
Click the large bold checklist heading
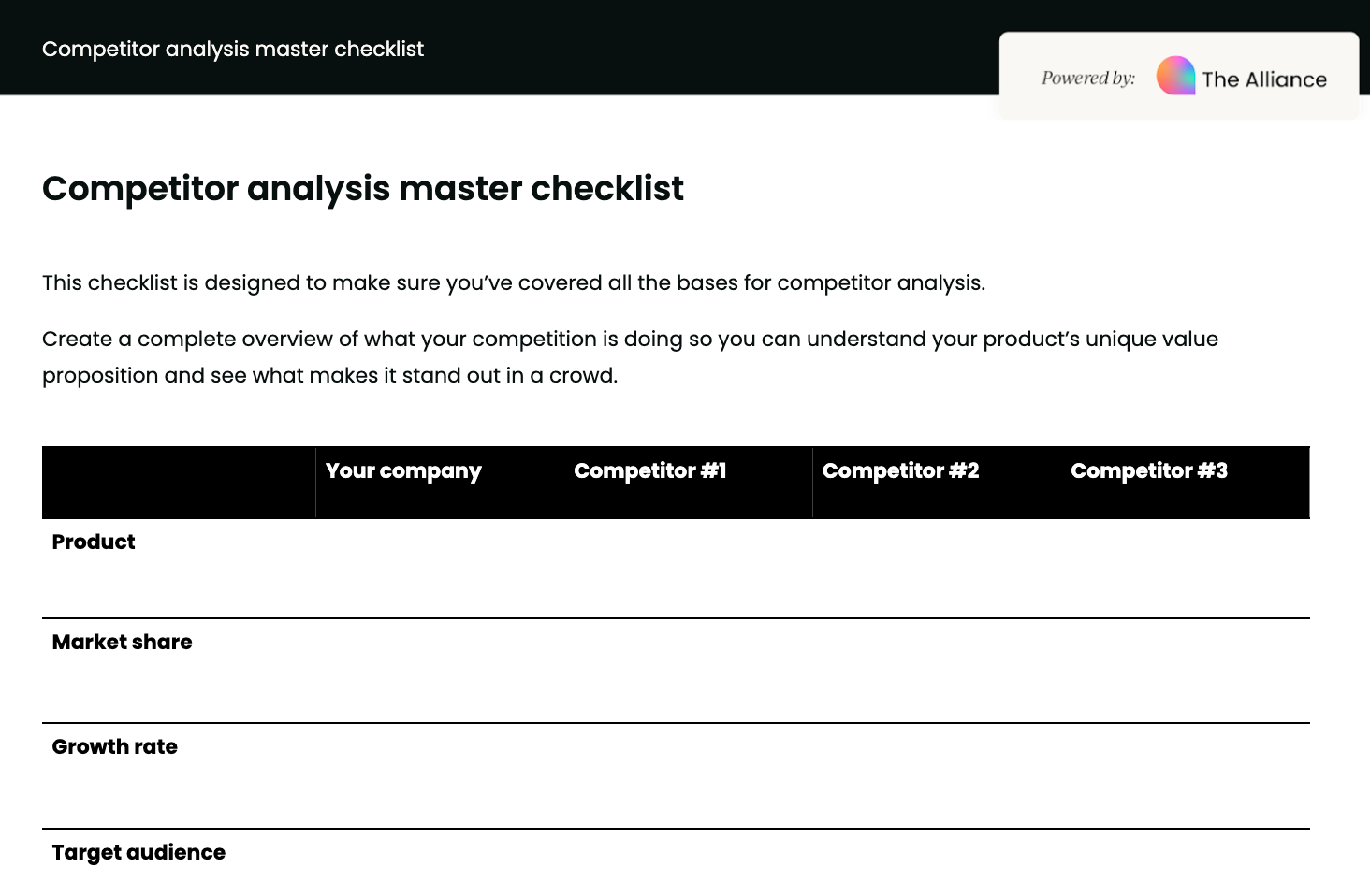pos(363,188)
